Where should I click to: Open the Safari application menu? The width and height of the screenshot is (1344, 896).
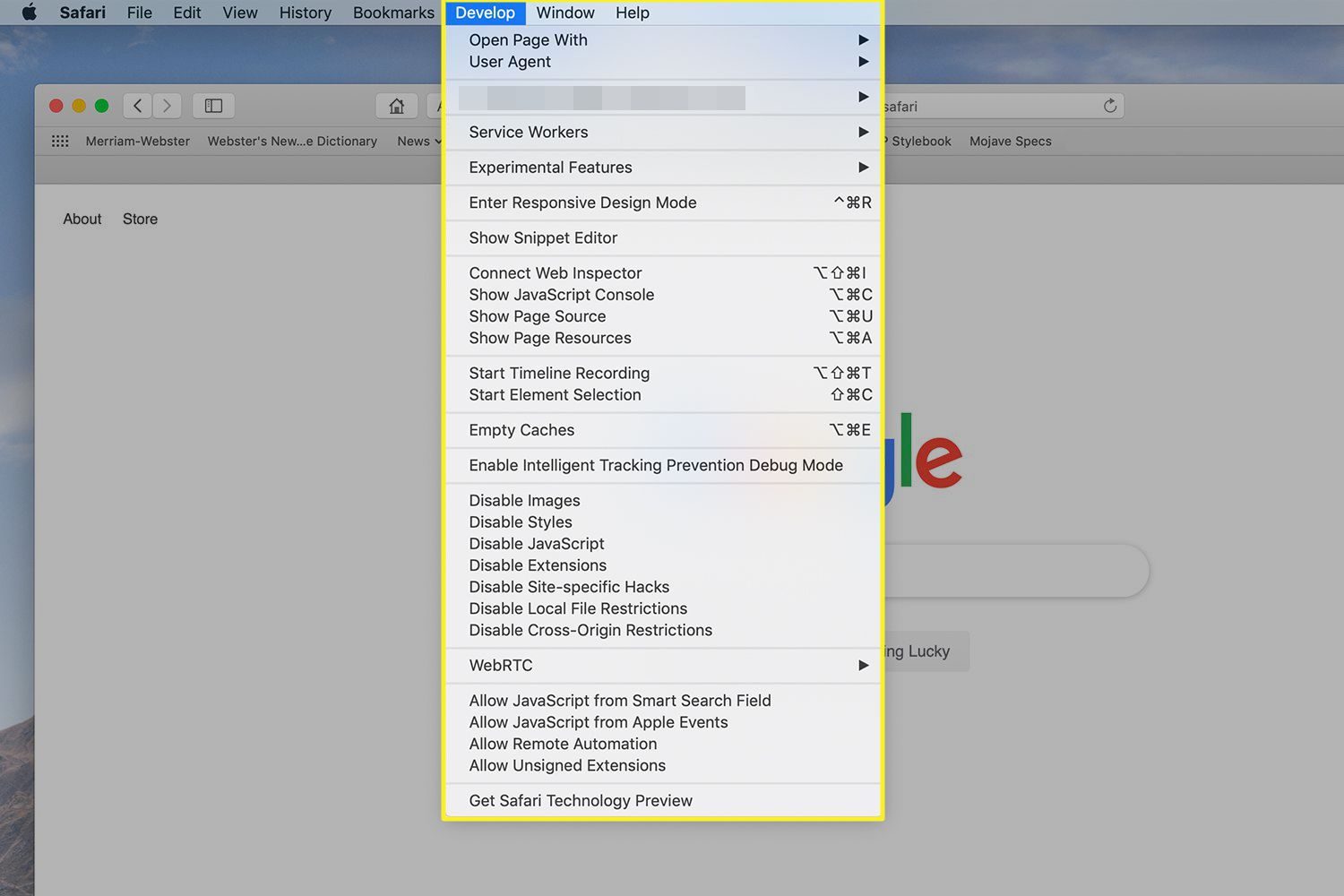point(82,13)
